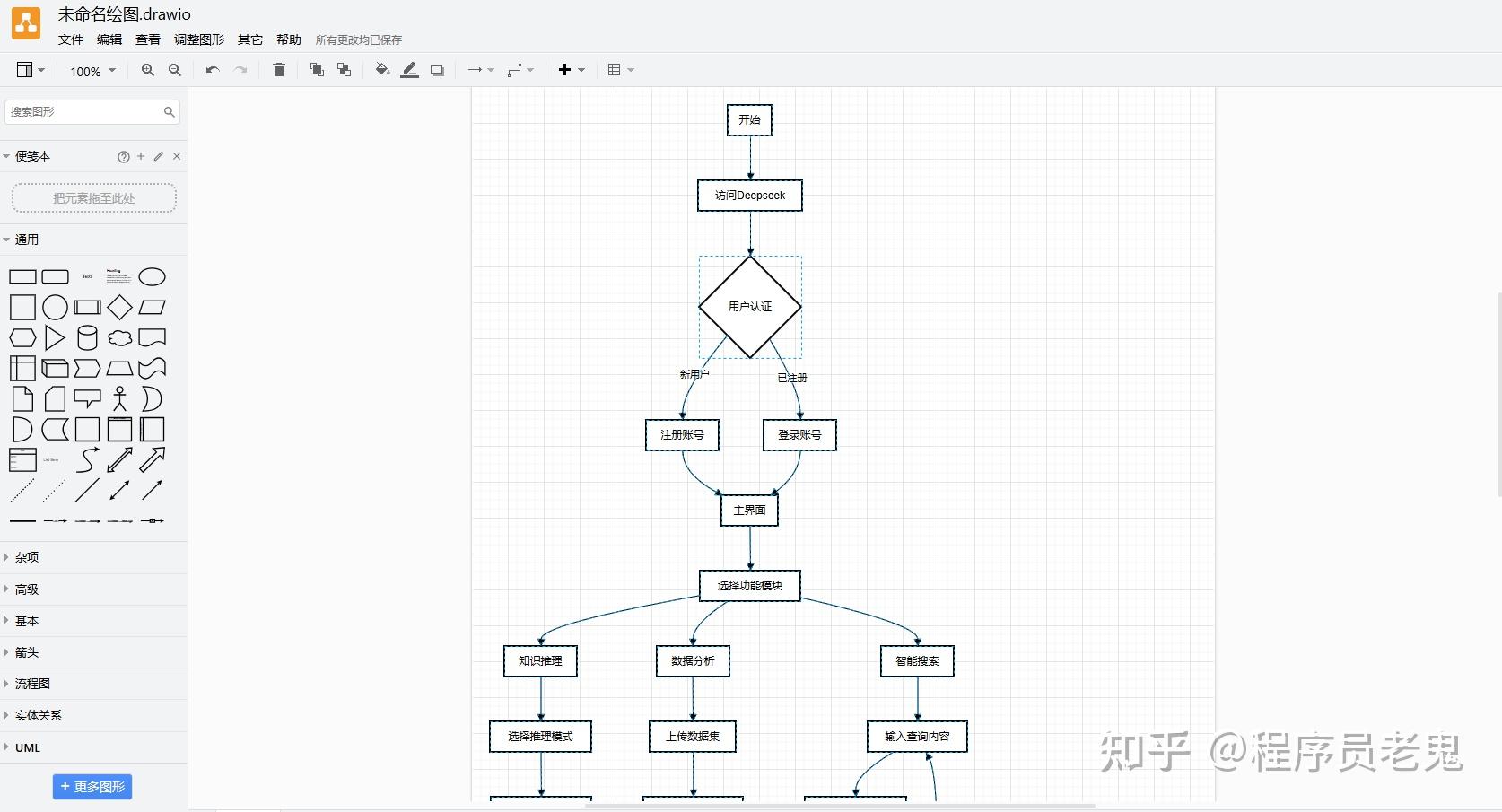1502x812 pixels.
Task: Click the fill color bucket icon
Action: (382, 70)
